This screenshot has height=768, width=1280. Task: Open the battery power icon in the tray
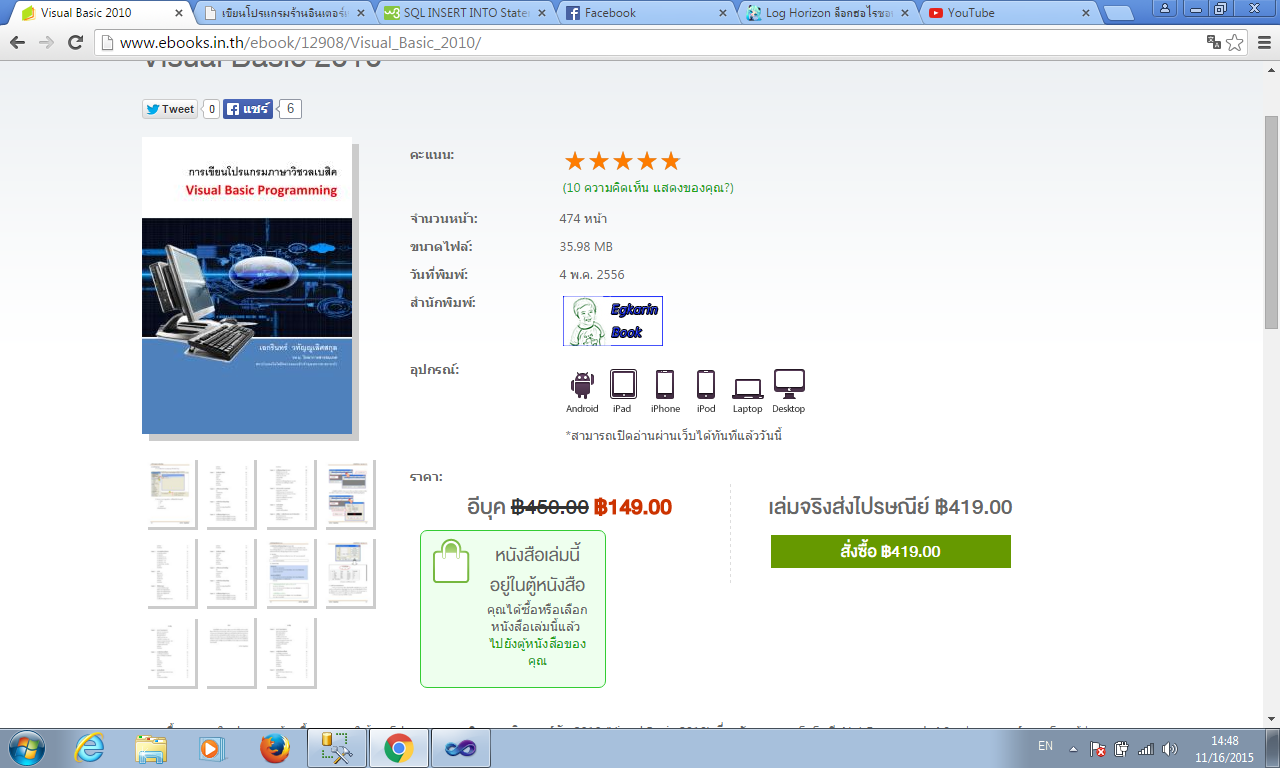1122,748
